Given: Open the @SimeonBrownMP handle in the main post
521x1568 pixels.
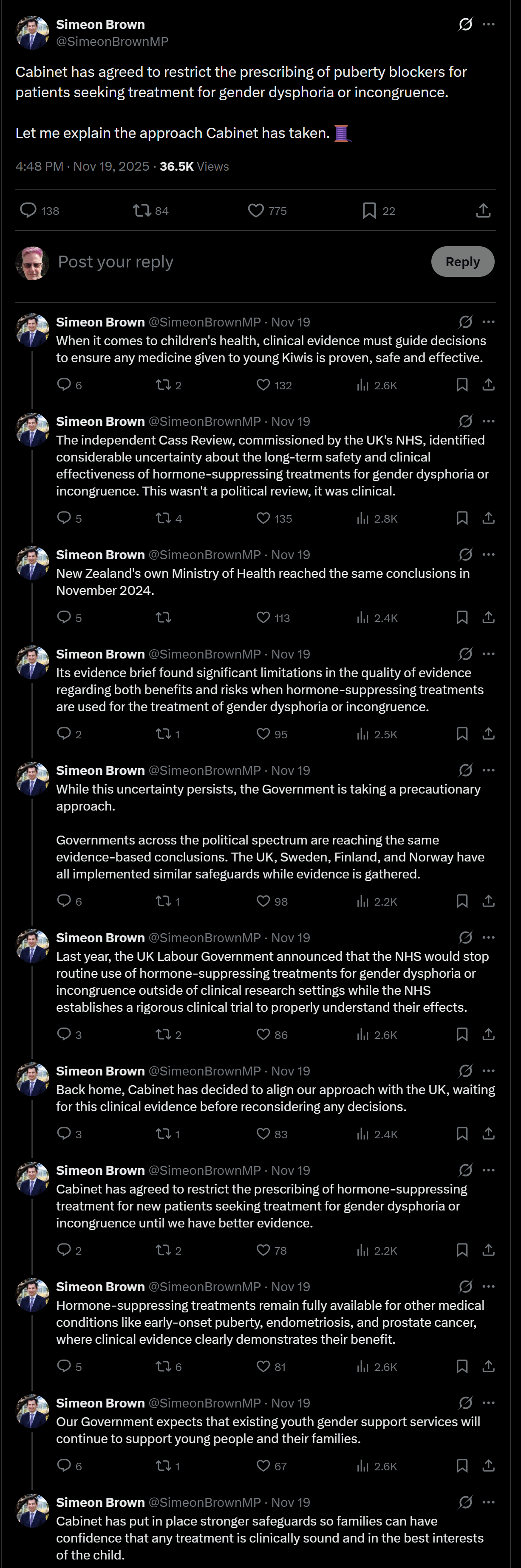Looking at the screenshot, I should click(112, 41).
